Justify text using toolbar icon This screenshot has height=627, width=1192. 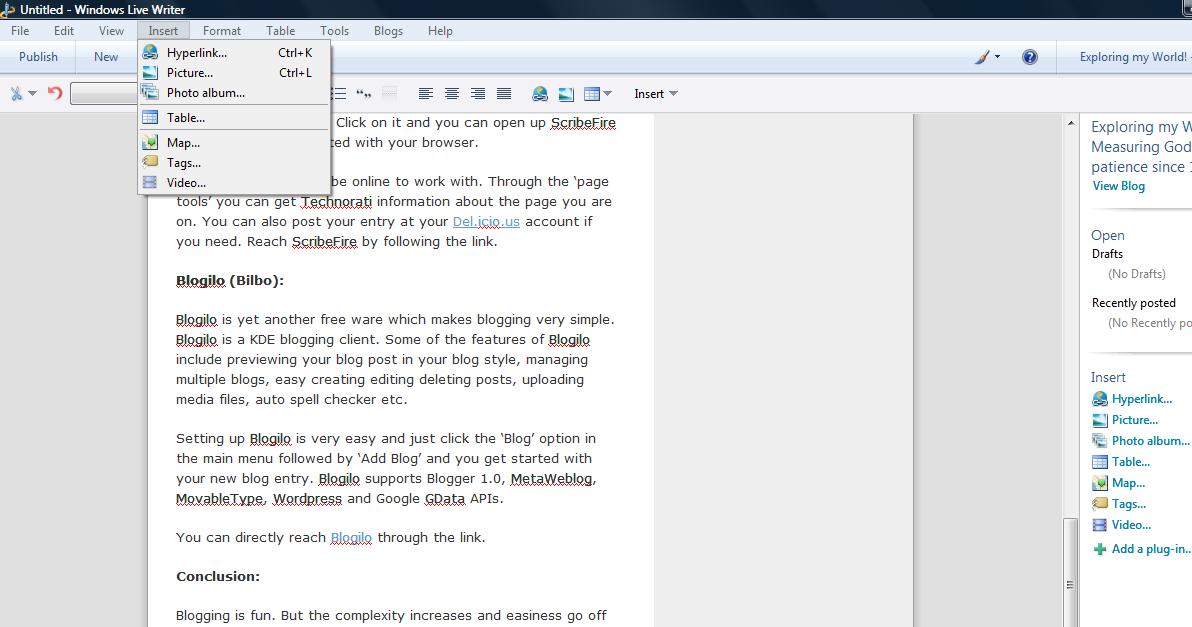point(504,94)
